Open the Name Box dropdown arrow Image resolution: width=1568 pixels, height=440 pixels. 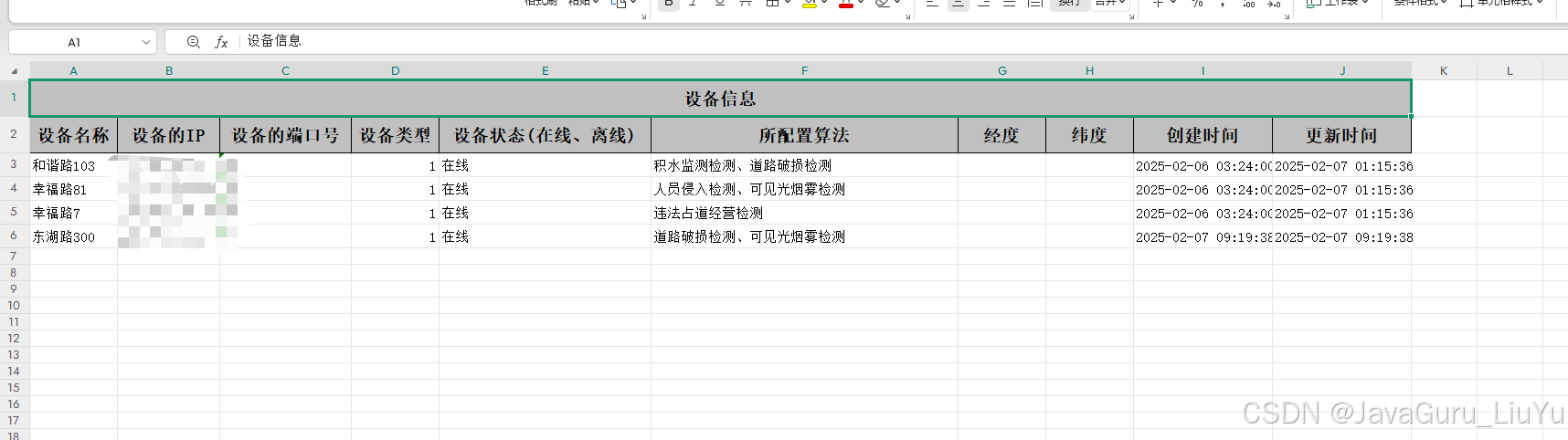[146, 42]
